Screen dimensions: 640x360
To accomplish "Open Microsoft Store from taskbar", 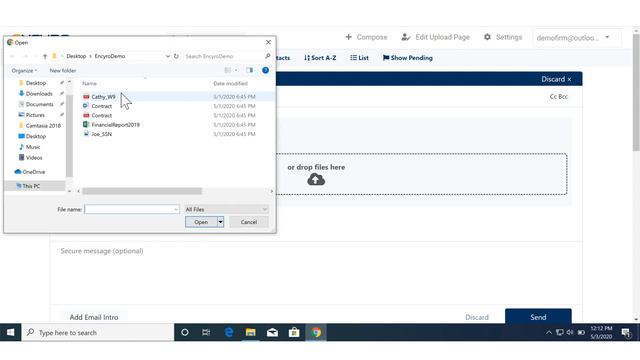I will click(x=294, y=333).
